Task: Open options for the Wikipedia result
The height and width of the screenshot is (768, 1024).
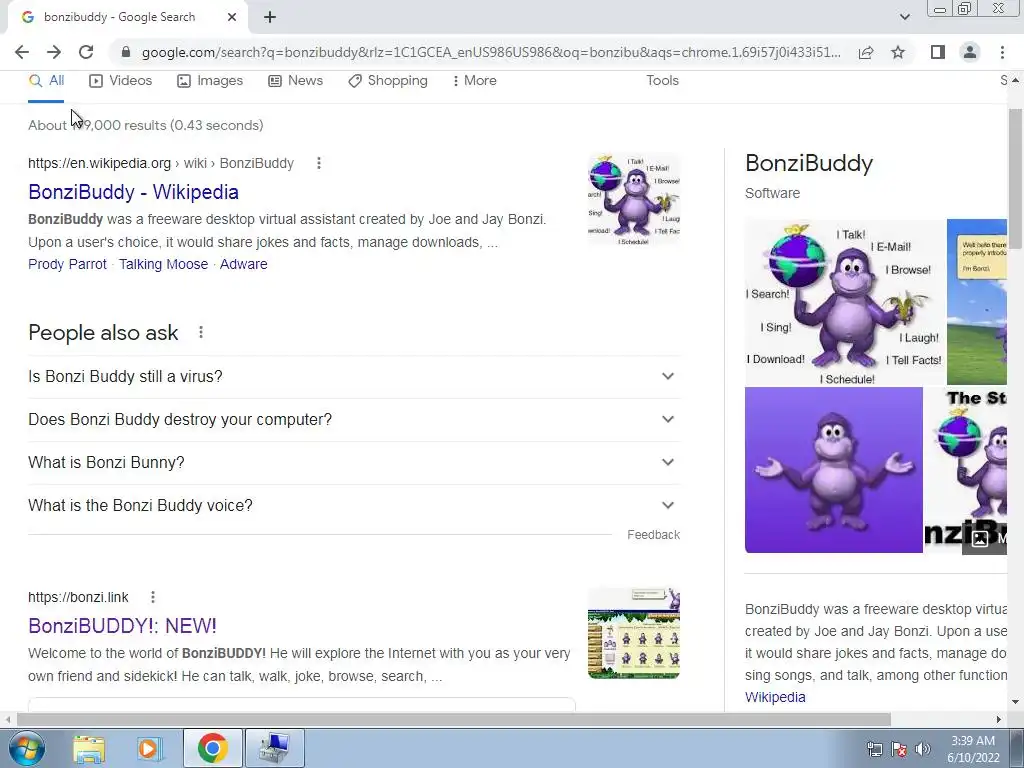Action: click(319, 163)
